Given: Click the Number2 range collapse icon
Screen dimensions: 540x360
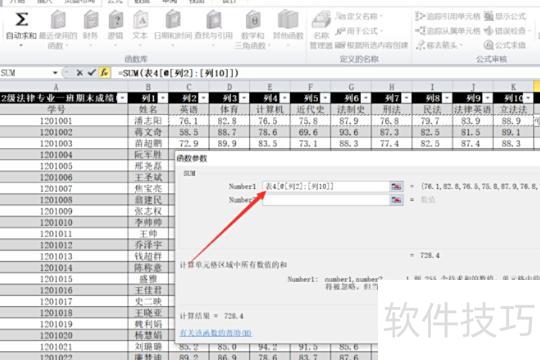Looking at the screenshot, I should tap(396, 200).
